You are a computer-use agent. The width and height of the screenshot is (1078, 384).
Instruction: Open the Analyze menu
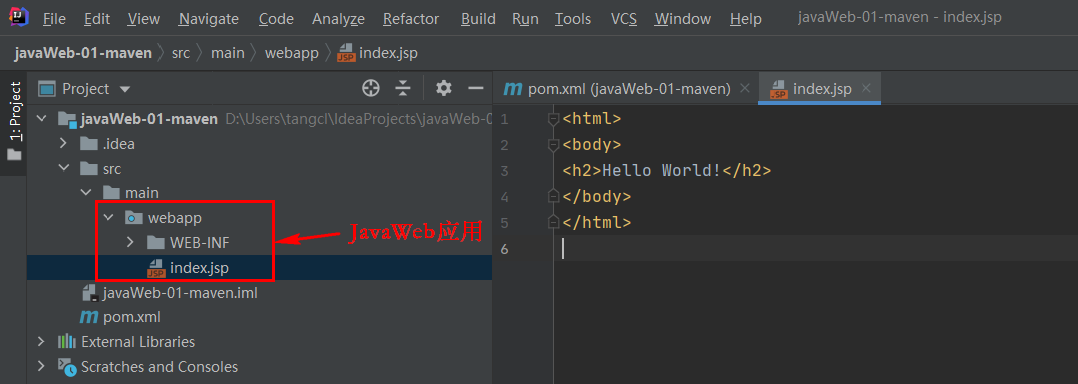pyautogui.click(x=338, y=19)
